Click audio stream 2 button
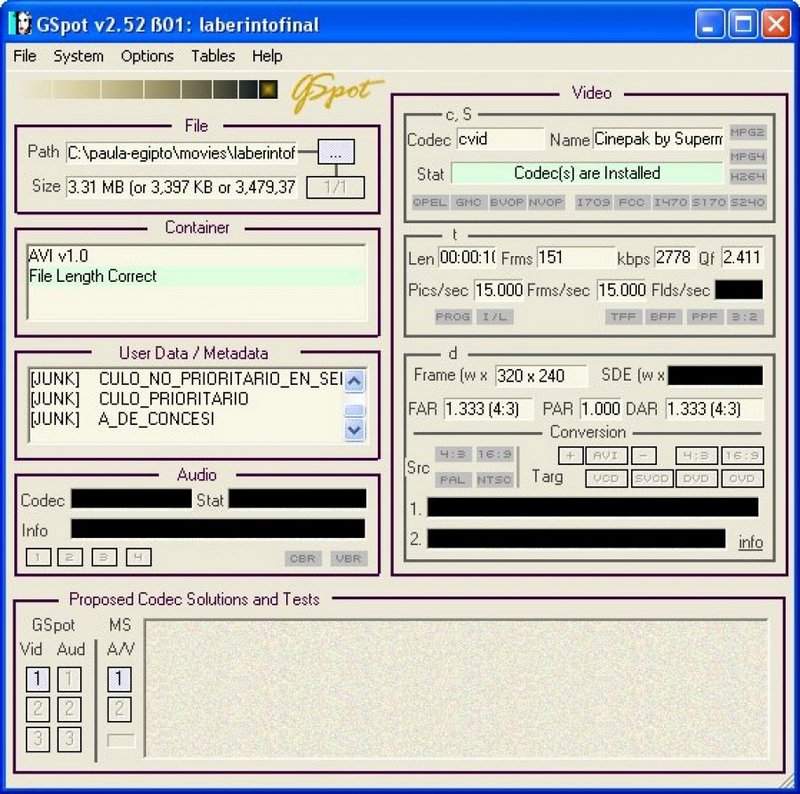Image resolution: width=800 pixels, height=794 pixels. pyautogui.click(x=70, y=557)
